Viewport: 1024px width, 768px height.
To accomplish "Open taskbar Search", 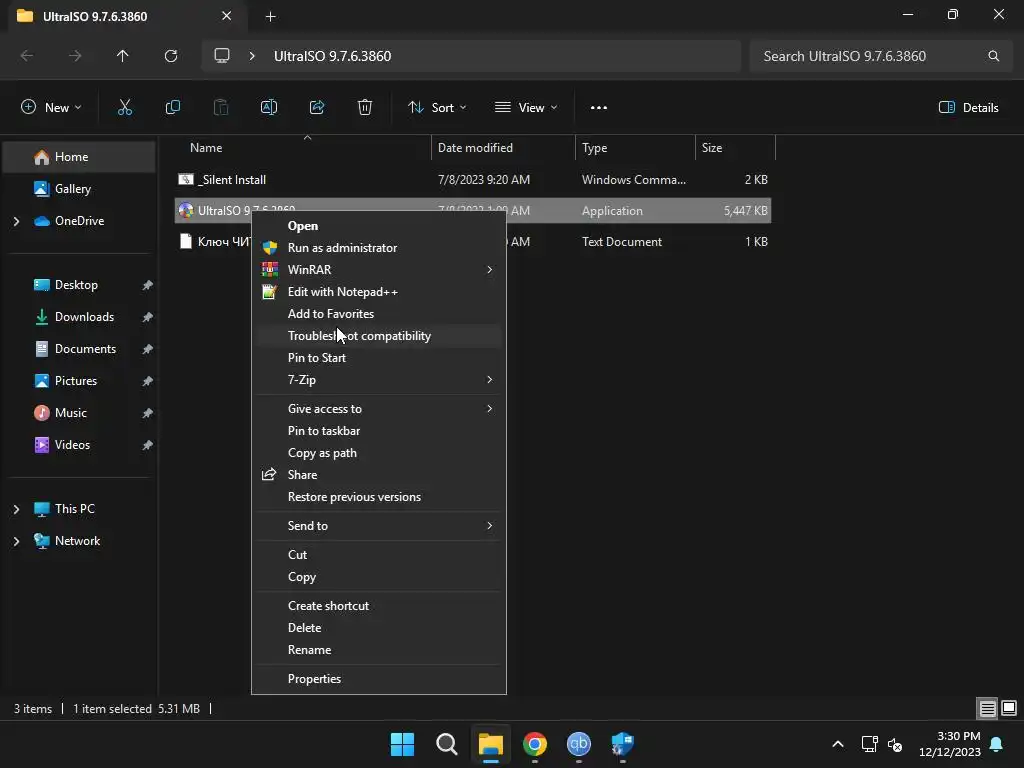I will click(x=447, y=744).
